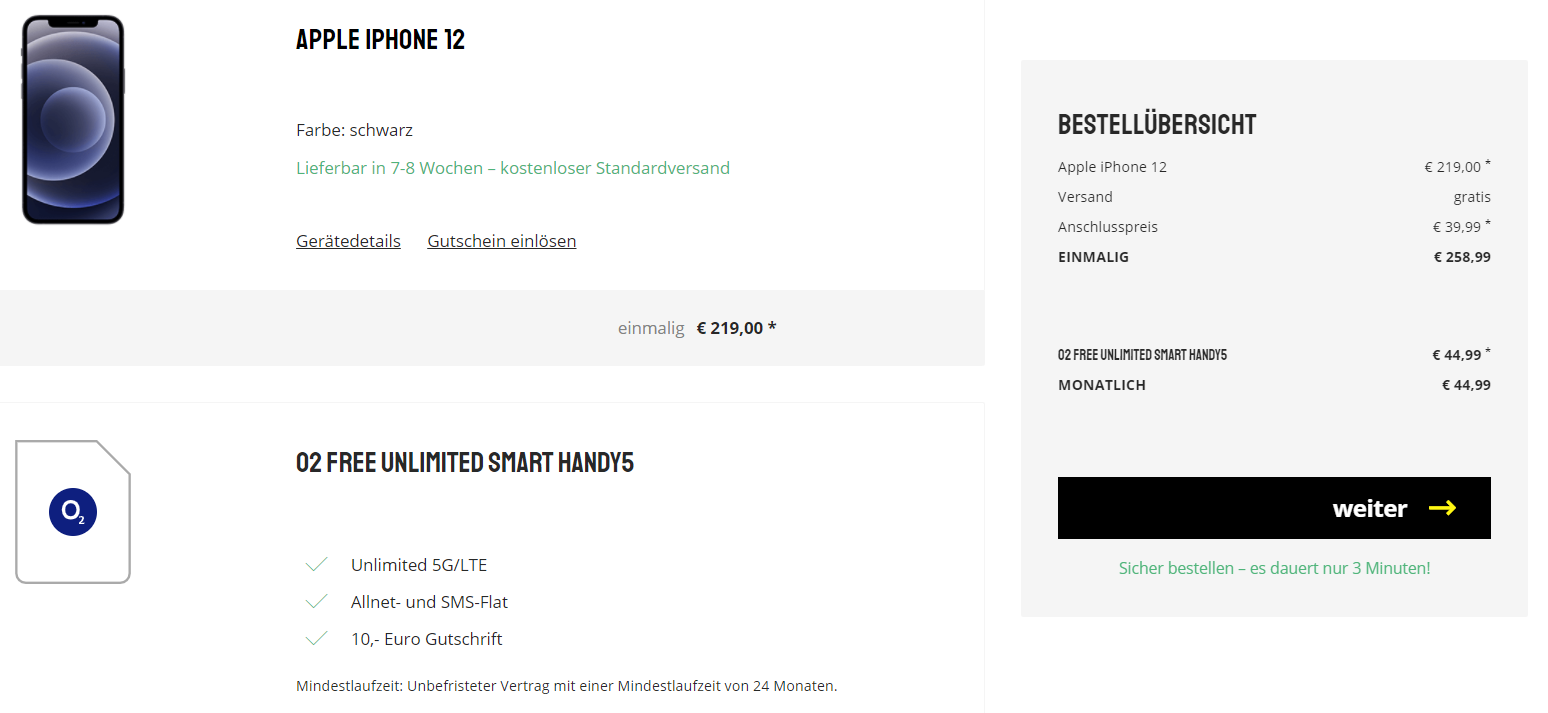Click O2 Free Unlimited Smart Handy5 summary line
Screen dimensions: 1548x713
1142,355
